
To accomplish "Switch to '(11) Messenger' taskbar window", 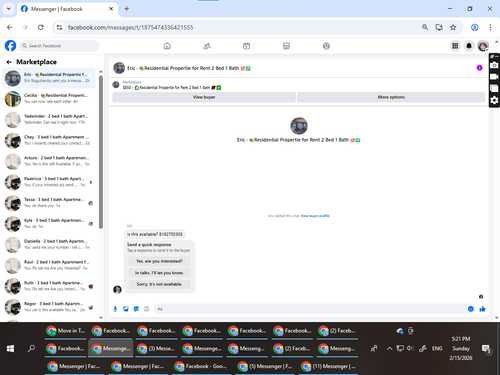I will click(x=329, y=366).
